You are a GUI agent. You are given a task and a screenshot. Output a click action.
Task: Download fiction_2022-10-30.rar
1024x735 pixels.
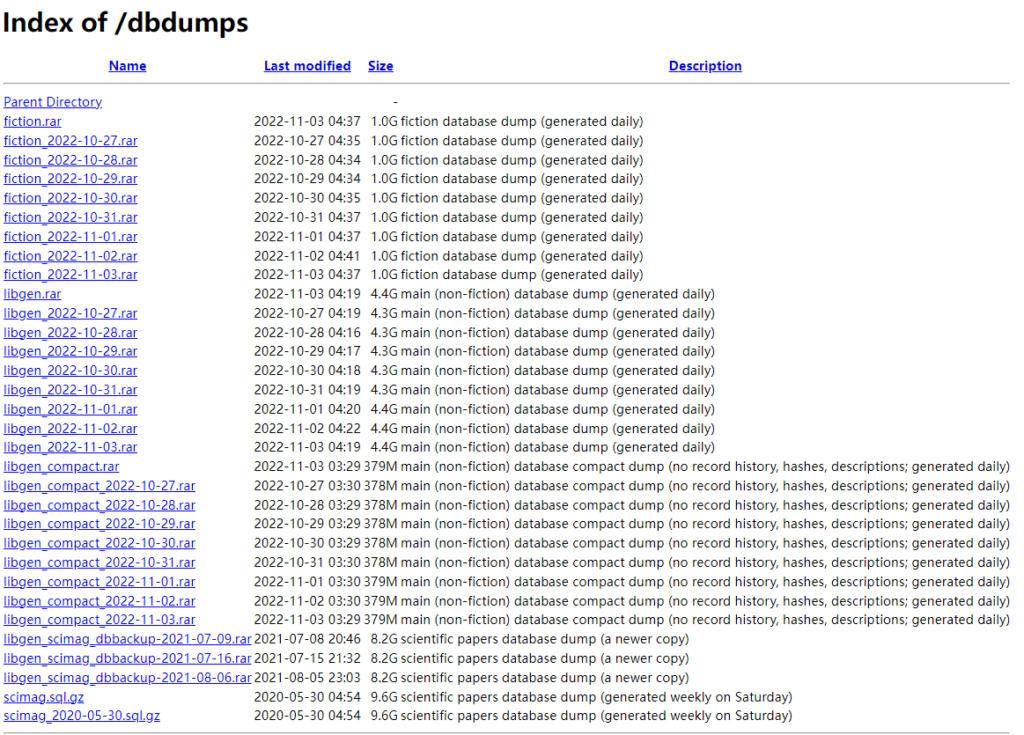[x=71, y=198]
